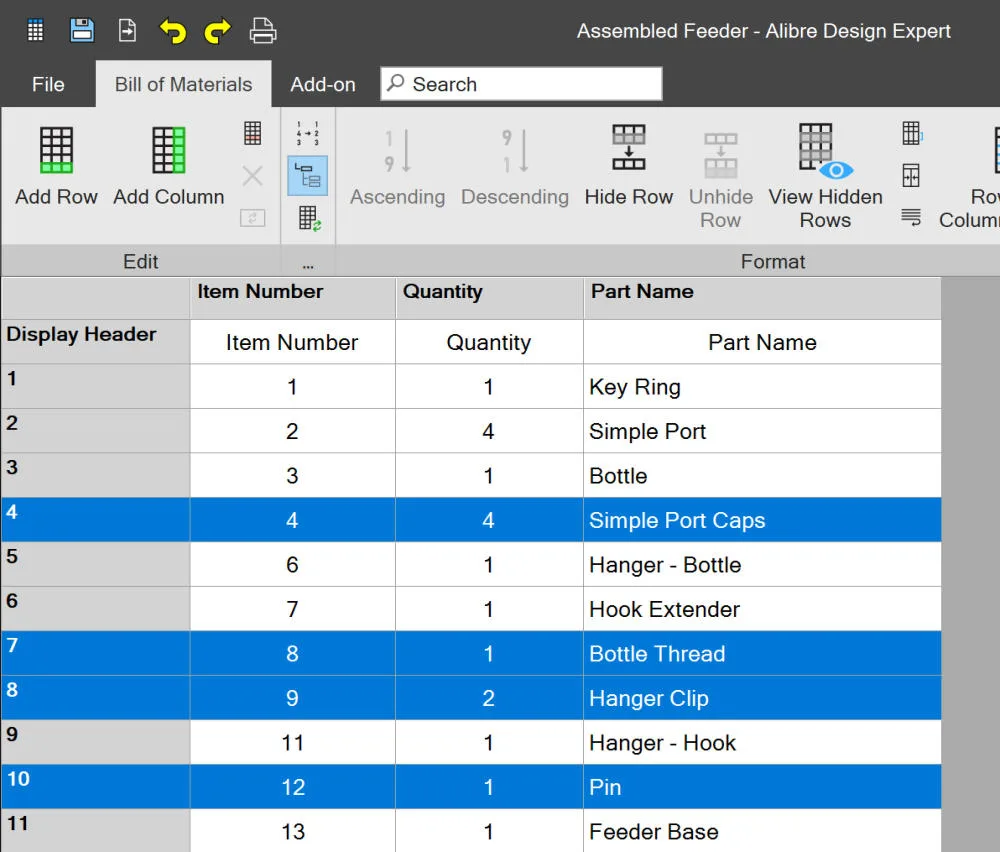Open the File menu tab
This screenshot has height=852, width=1000.
click(x=48, y=84)
